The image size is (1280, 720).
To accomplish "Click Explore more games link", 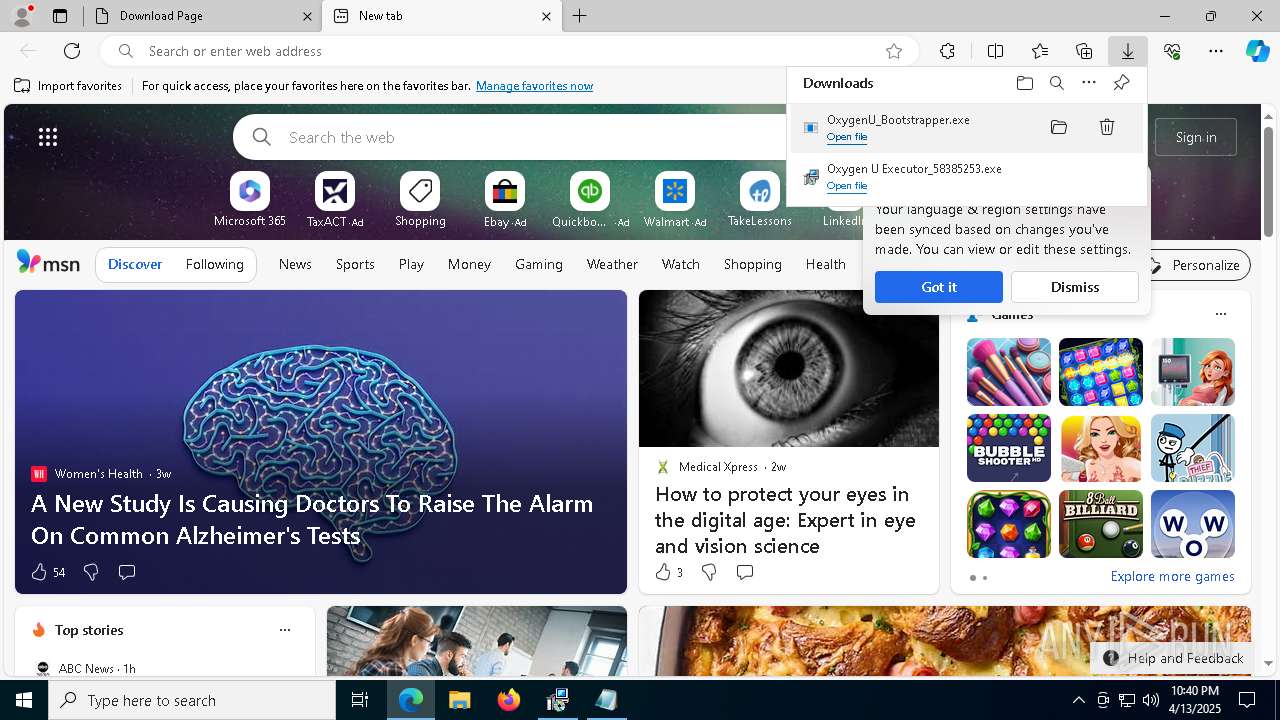I will (1172, 576).
